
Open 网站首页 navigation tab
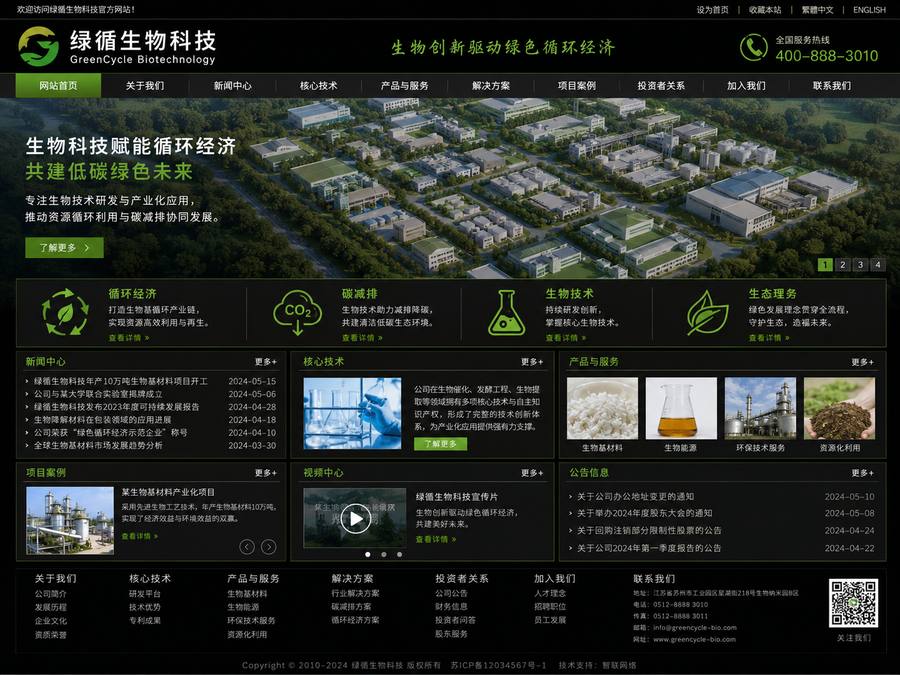tap(58, 86)
